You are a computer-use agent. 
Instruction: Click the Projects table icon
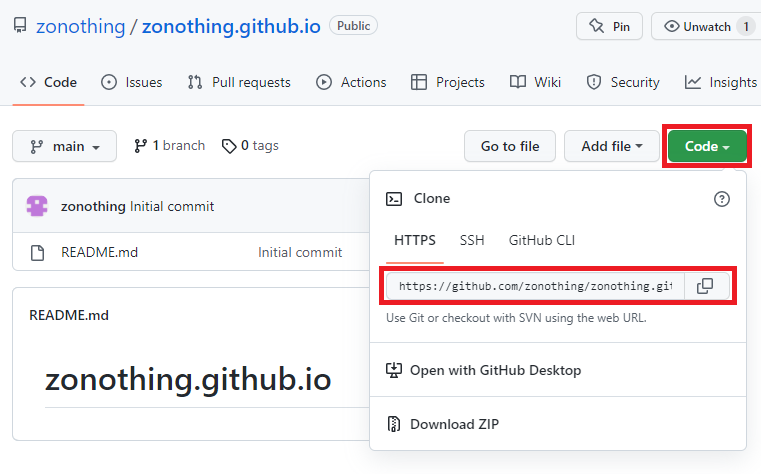click(x=419, y=82)
